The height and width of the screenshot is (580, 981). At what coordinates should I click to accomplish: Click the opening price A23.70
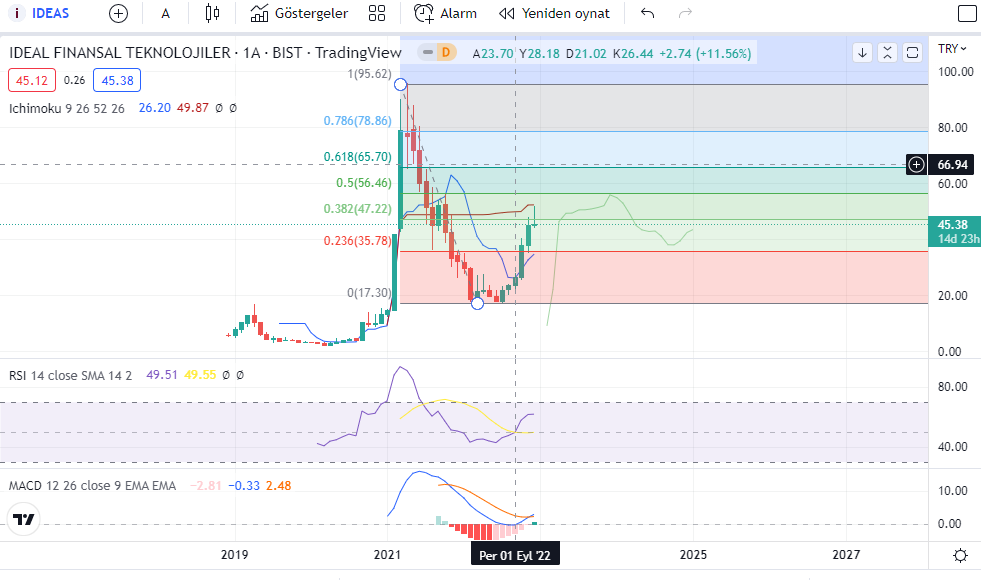coord(493,54)
